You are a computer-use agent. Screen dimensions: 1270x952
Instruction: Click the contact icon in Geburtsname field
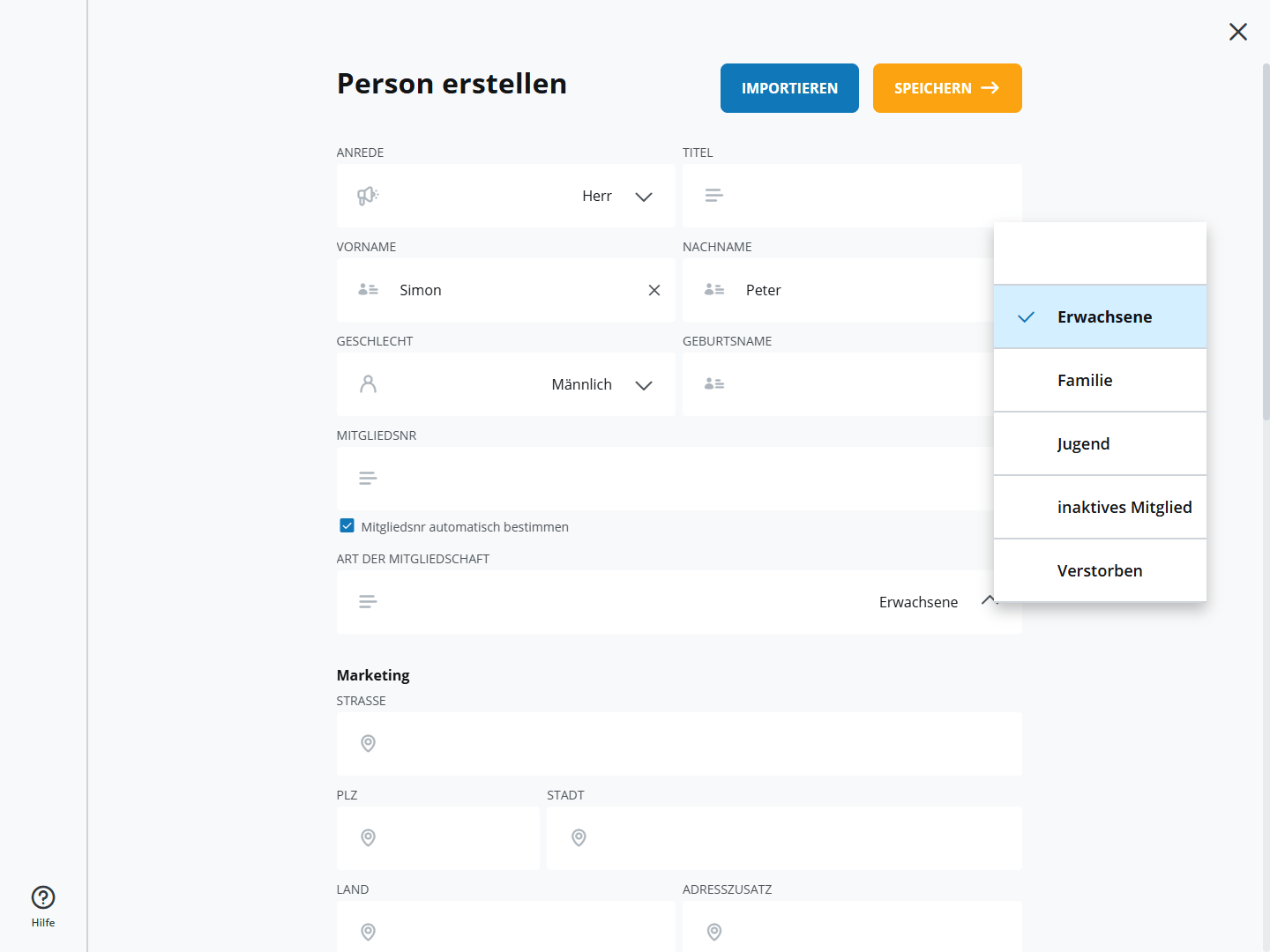point(714,383)
